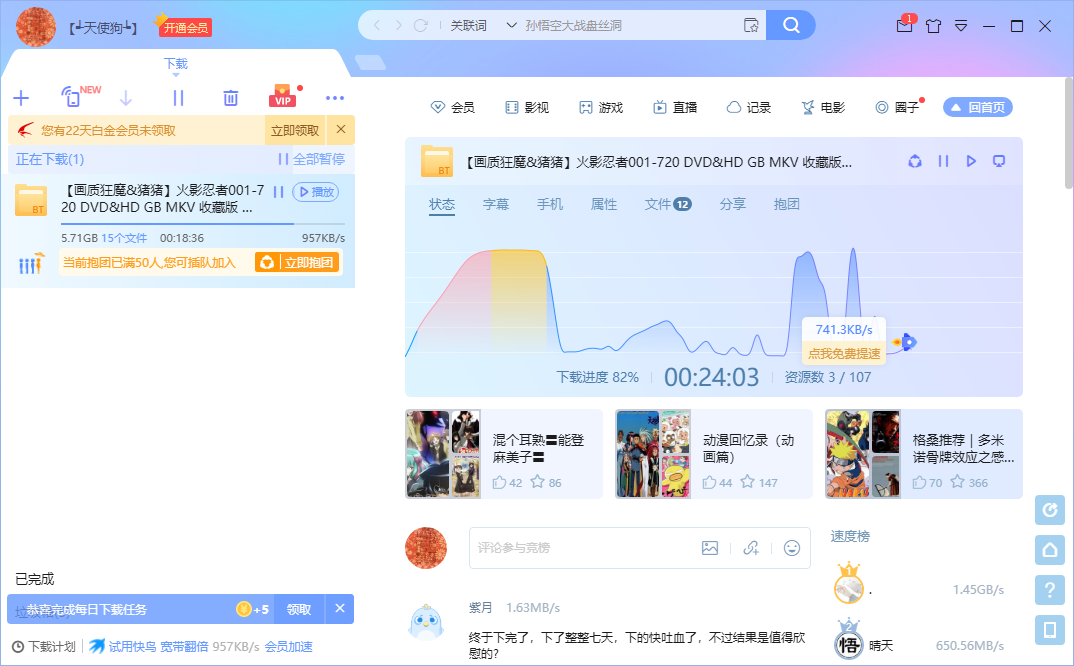Image resolution: width=1074 pixels, height=666 pixels.
Task: Add a new download task with the plus icon
Action: tap(21, 98)
